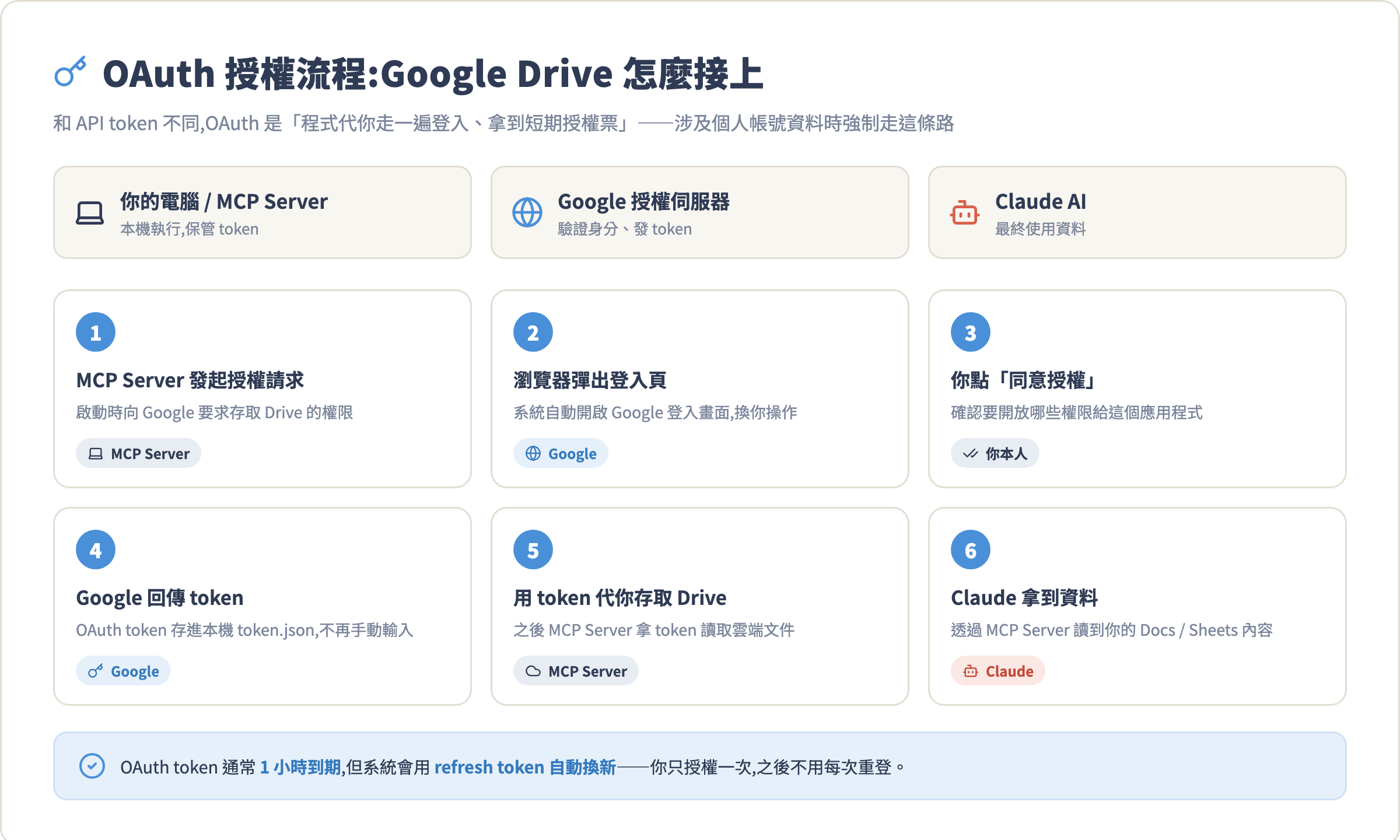This screenshot has height=840, width=1400.
Task: Select the Google 授權伺服器 header card
Action: tap(700, 212)
